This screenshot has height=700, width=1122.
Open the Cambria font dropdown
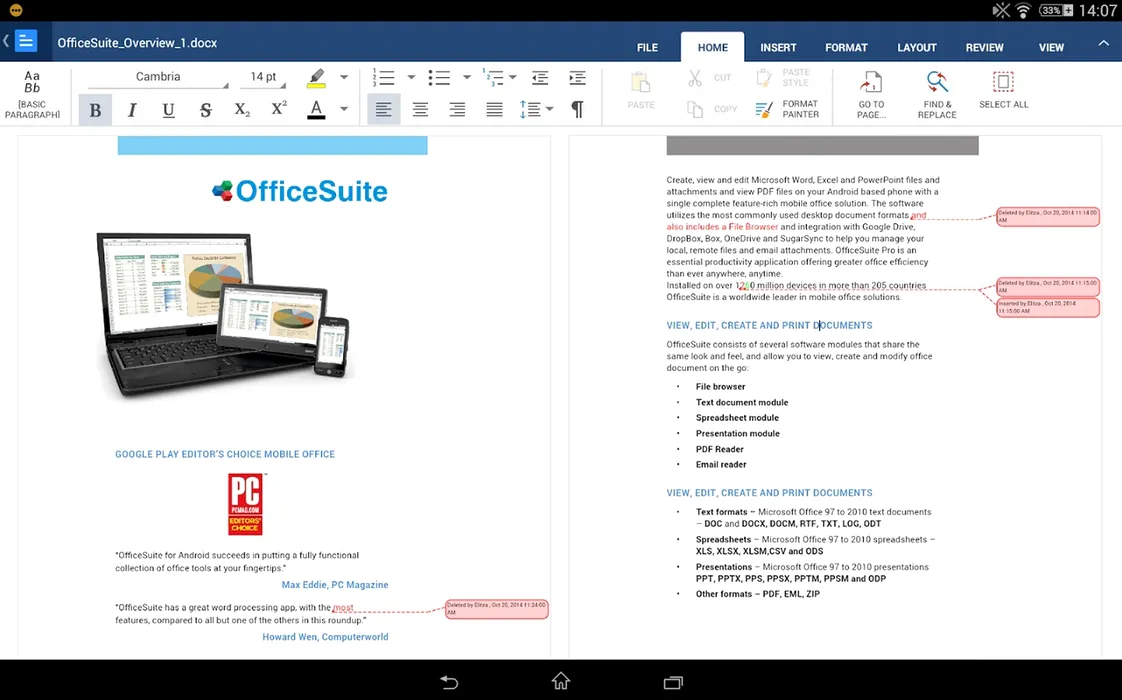pos(158,77)
